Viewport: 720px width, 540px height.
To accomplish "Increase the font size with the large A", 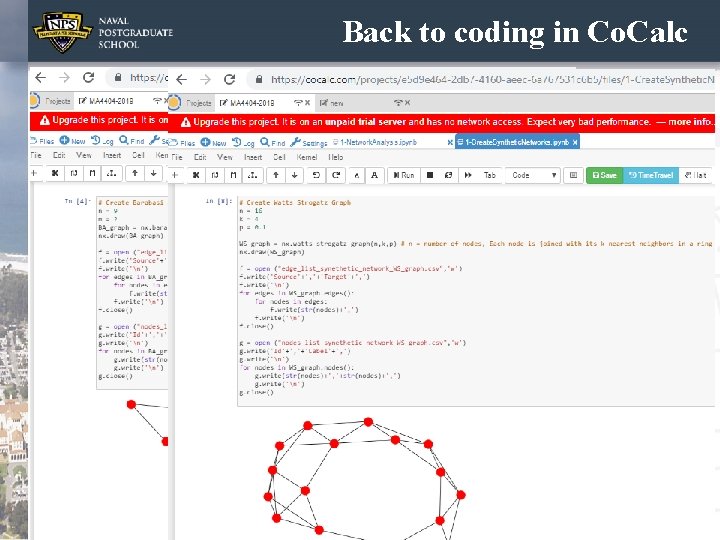I will [375, 175].
